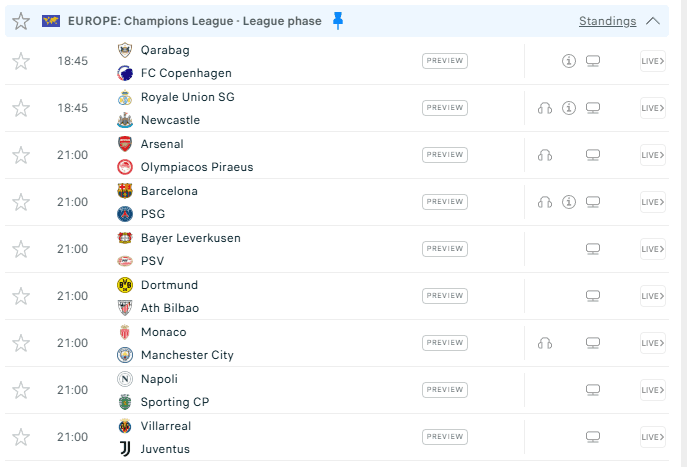The image size is (687, 467).
Task: Star the Arsenal vs Olympiacos match
Action: click(x=21, y=155)
